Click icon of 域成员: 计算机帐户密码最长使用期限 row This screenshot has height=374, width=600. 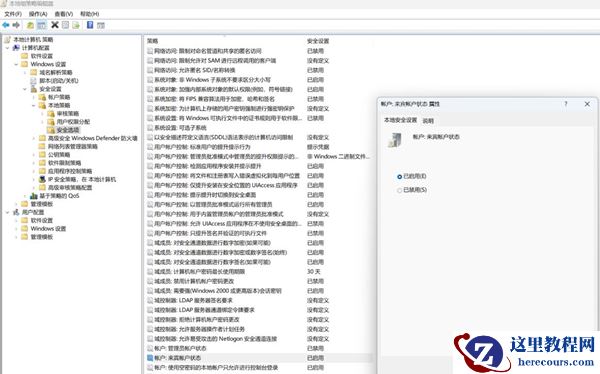click(150, 272)
